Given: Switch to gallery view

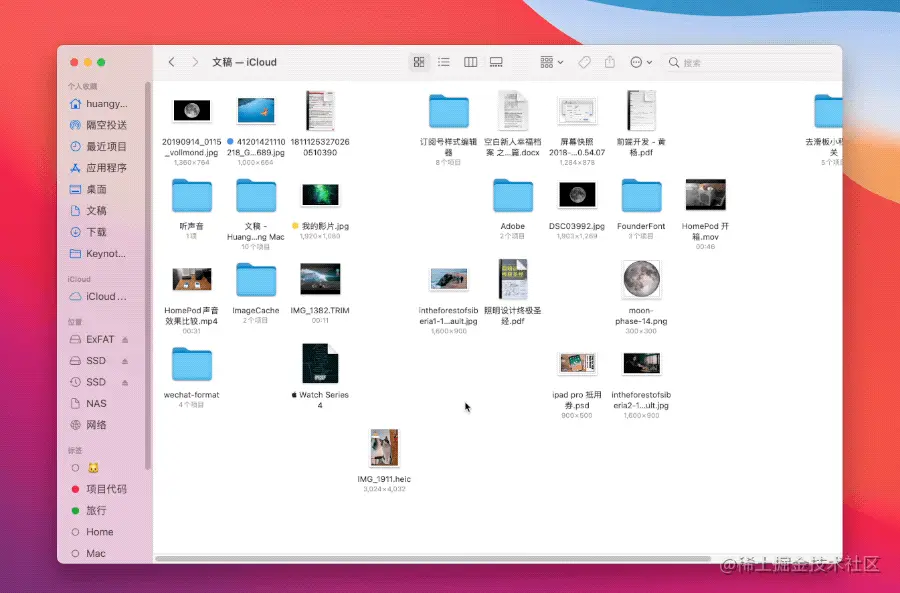Looking at the screenshot, I should coord(496,62).
